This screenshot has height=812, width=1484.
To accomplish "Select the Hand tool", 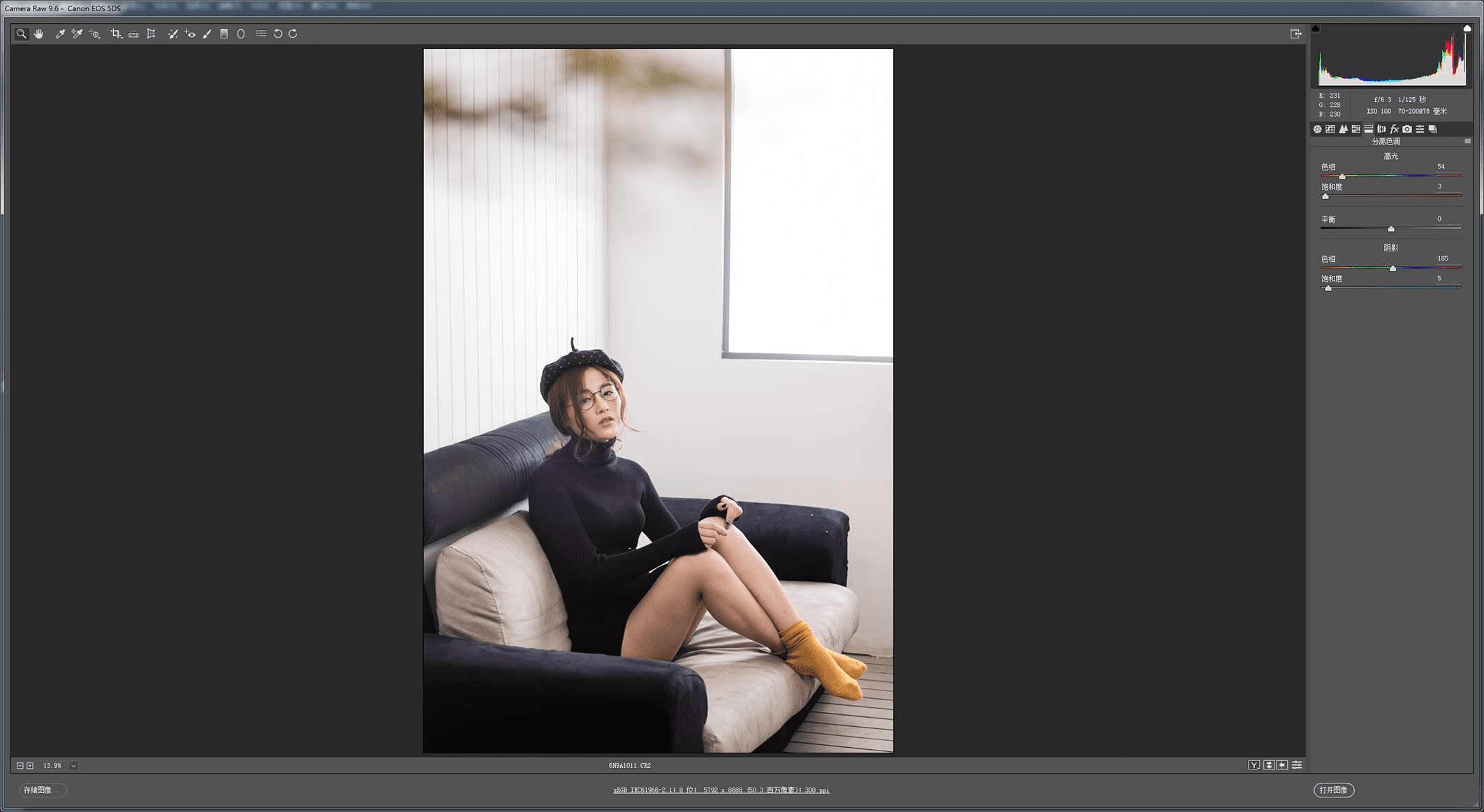I will [39, 34].
